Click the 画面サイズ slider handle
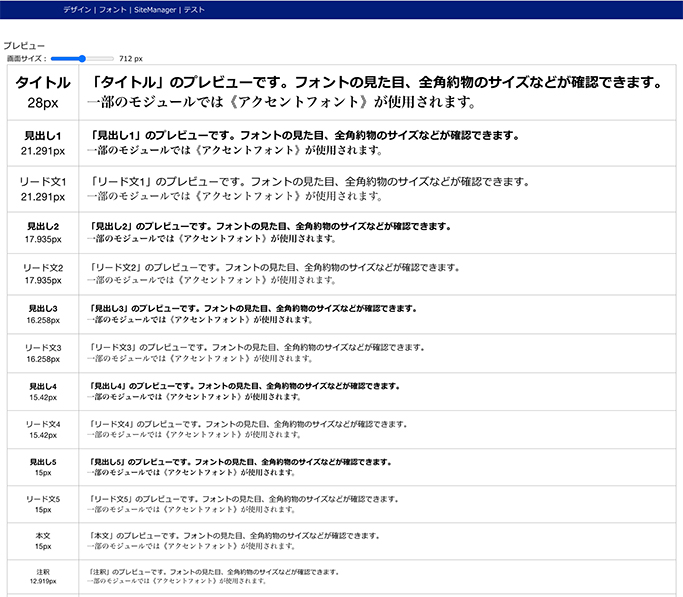The width and height of the screenshot is (683, 597). tap(82, 59)
